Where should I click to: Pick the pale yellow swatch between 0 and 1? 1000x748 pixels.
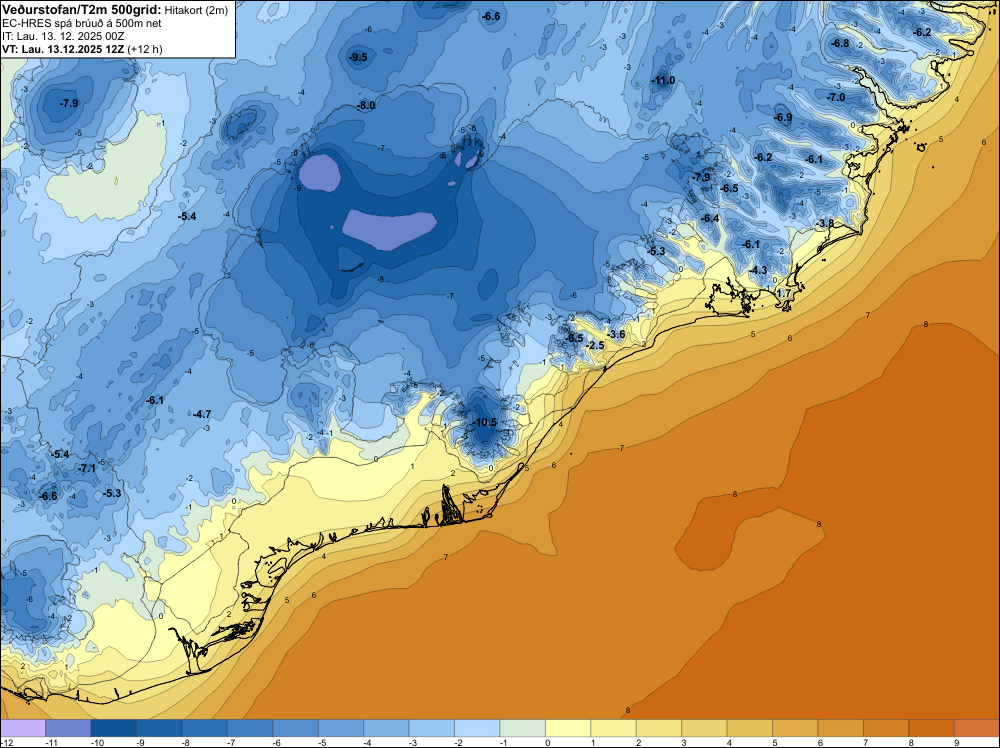click(x=568, y=728)
